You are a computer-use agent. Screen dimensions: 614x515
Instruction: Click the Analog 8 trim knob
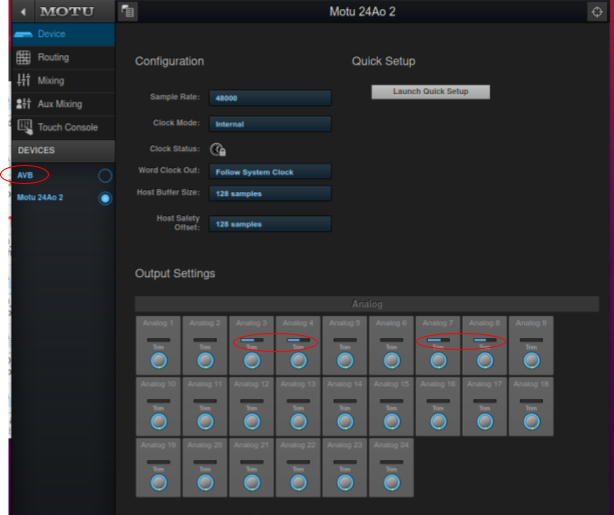(485, 361)
